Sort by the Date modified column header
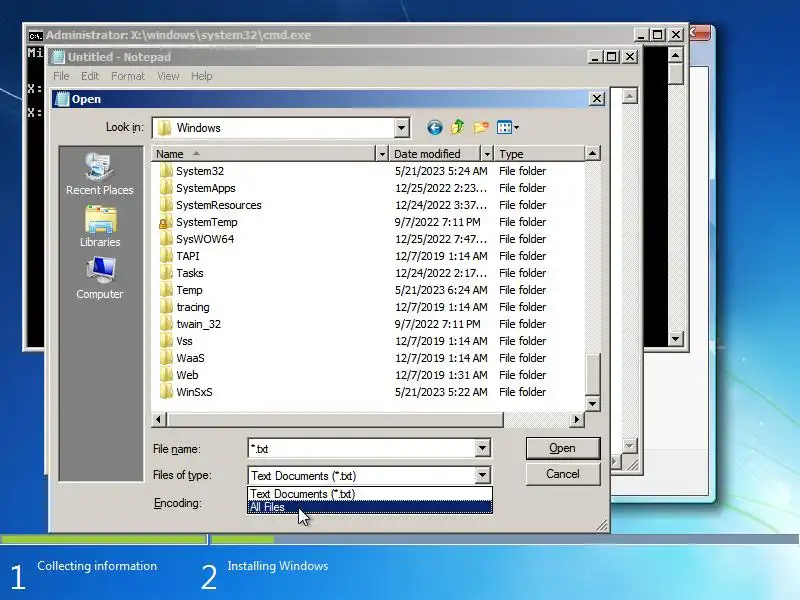The height and width of the screenshot is (600, 800). coord(435,154)
